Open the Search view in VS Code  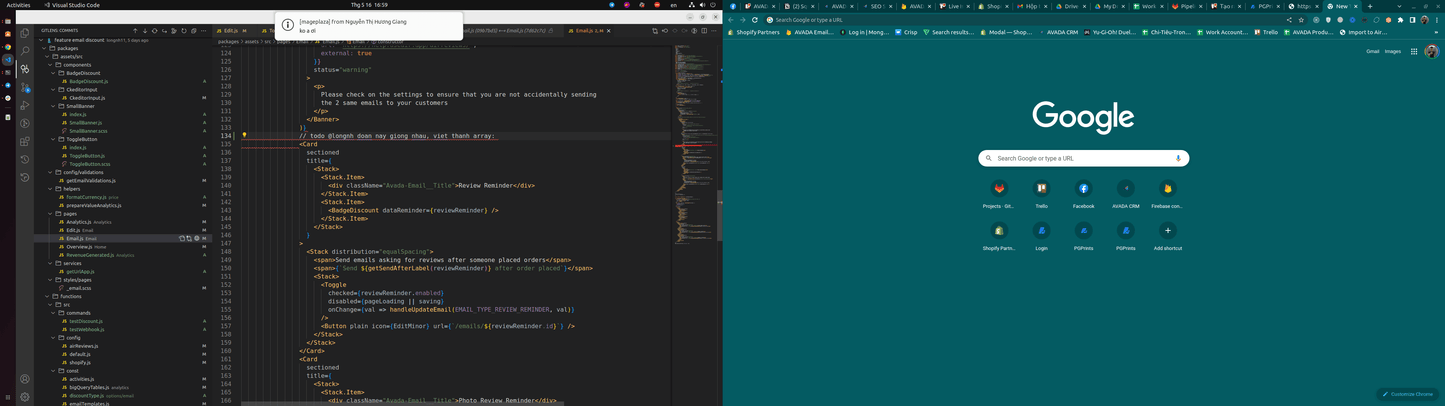click(x=25, y=51)
